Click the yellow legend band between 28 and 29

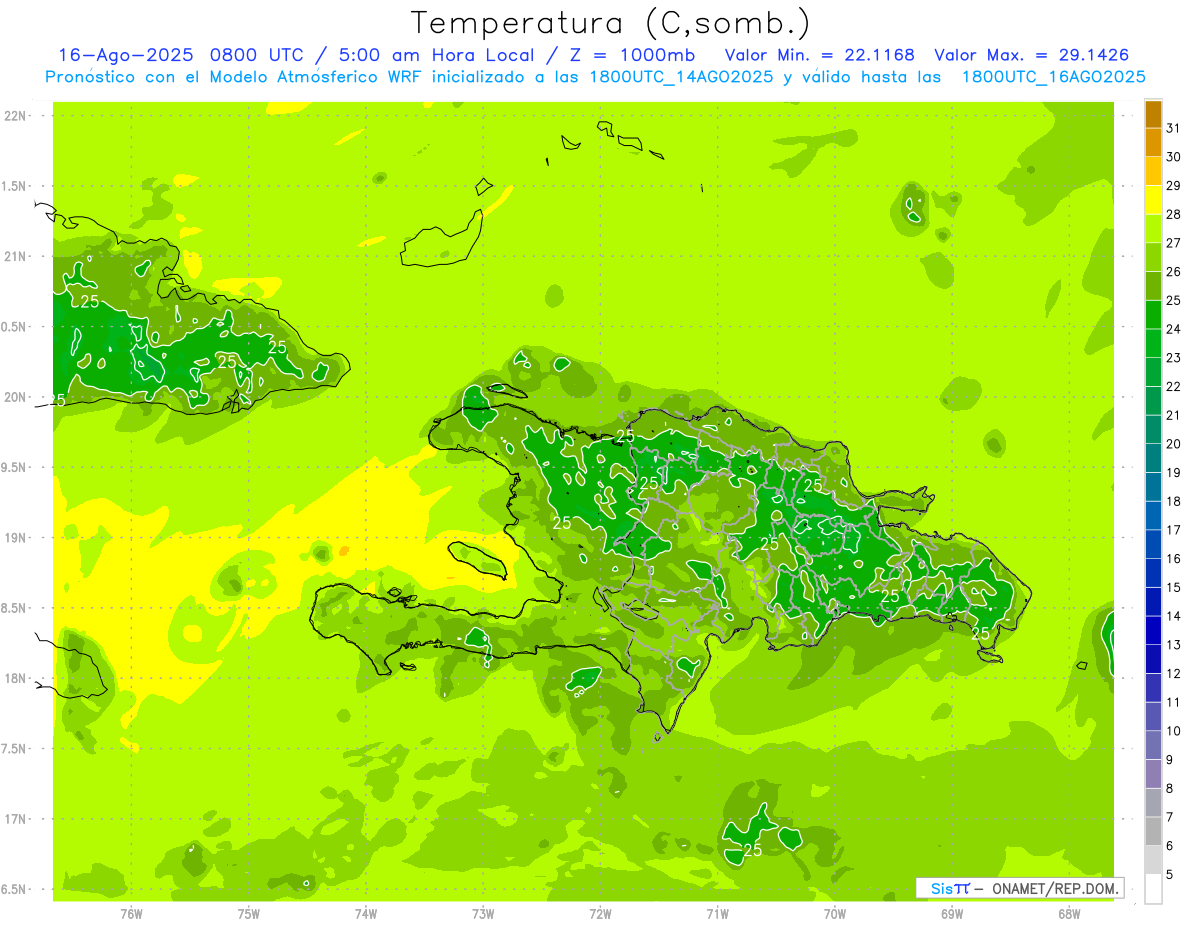coord(1153,200)
